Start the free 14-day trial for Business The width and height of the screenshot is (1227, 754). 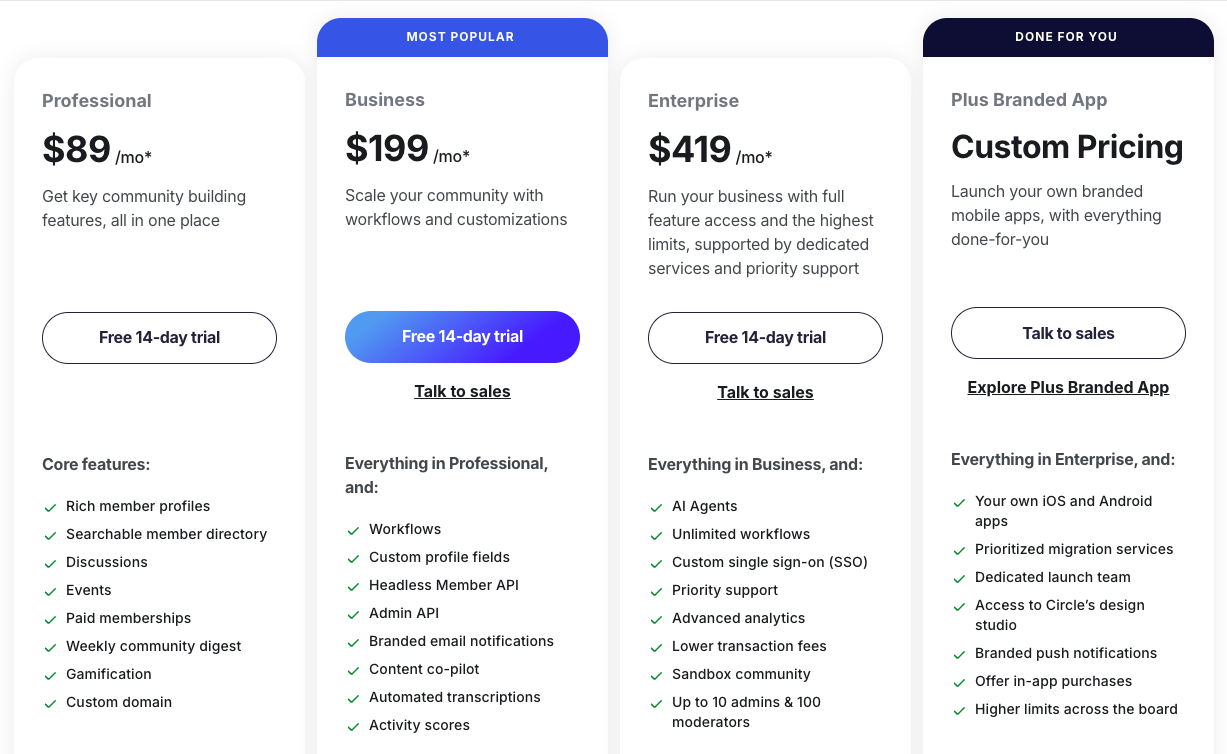pyautogui.click(x=462, y=337)
